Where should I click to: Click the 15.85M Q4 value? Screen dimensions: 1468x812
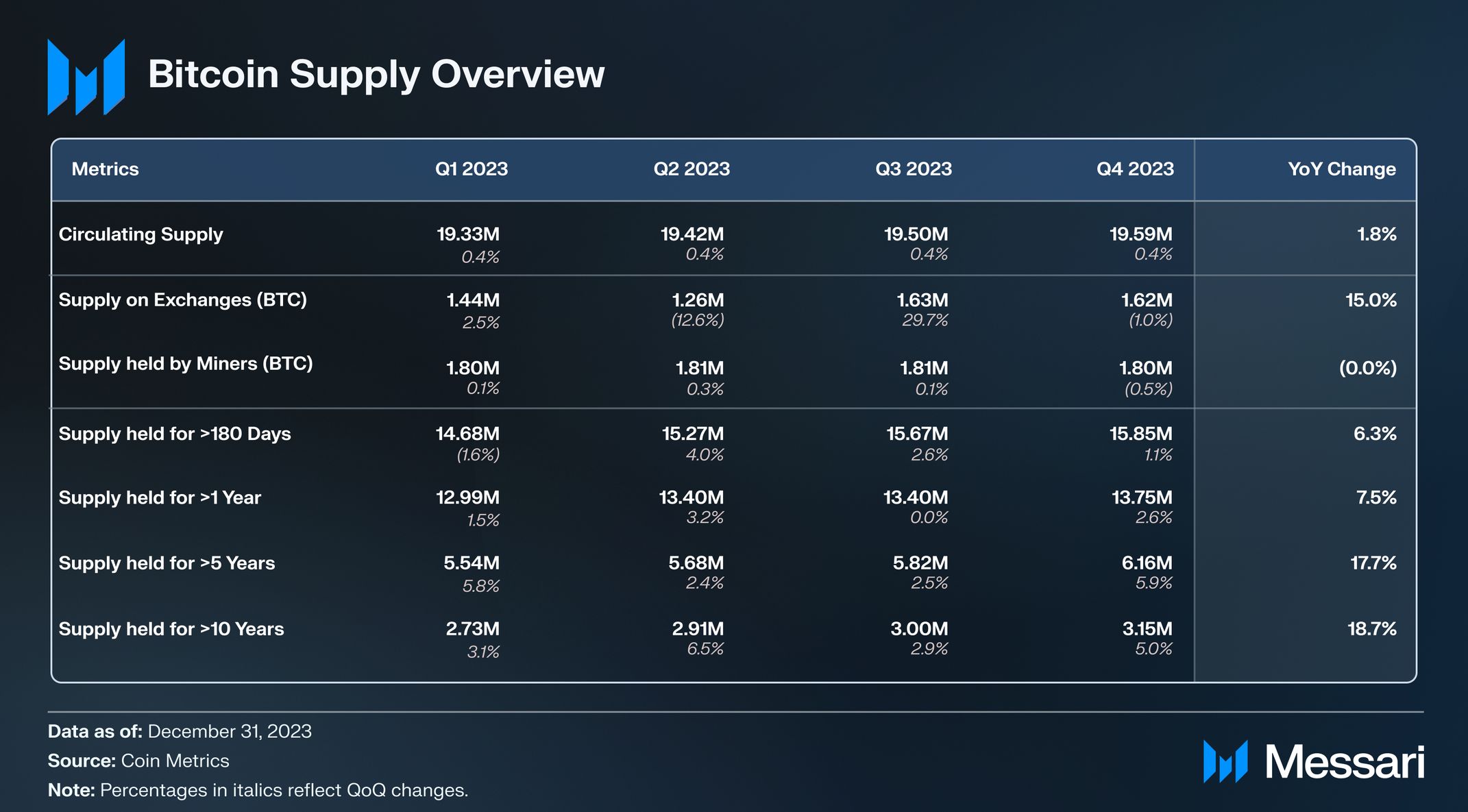(1141, 434)
